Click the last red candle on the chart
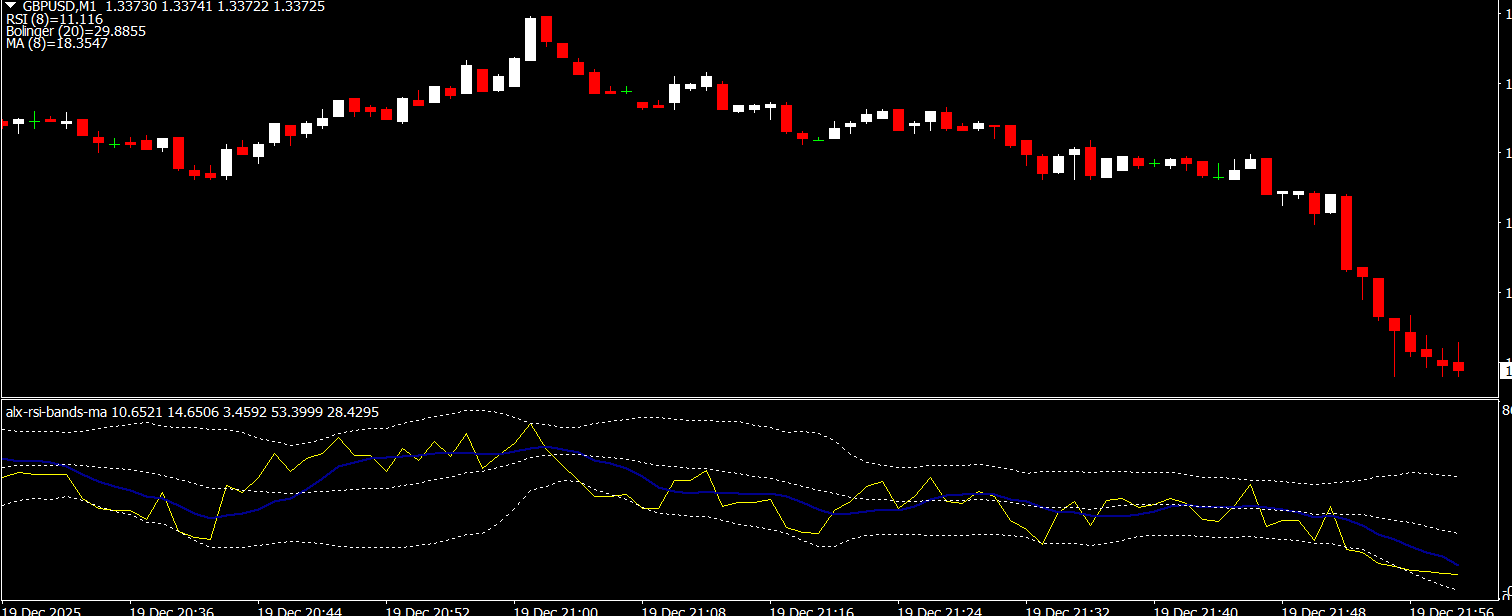This screenshot has width=1512, height=616. 1458,367
